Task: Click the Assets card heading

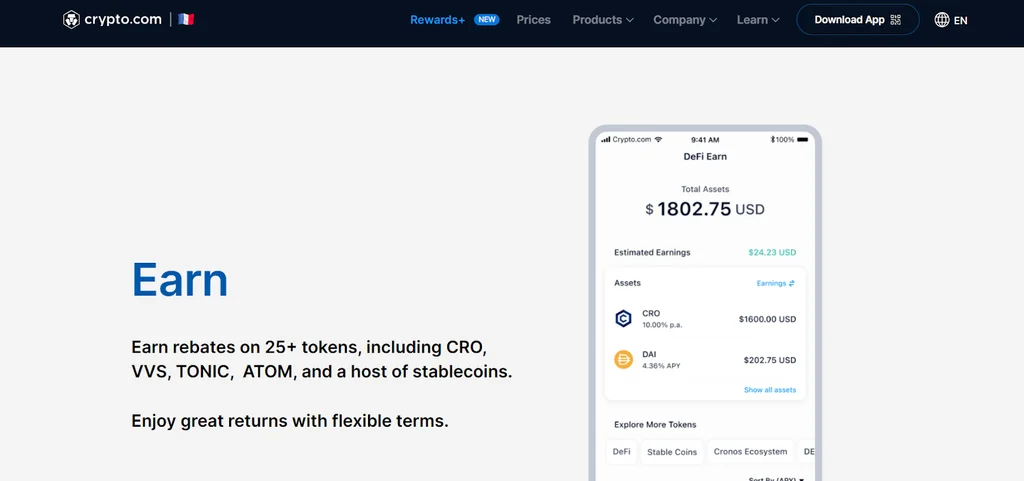Action: click(x=627, y=283)
